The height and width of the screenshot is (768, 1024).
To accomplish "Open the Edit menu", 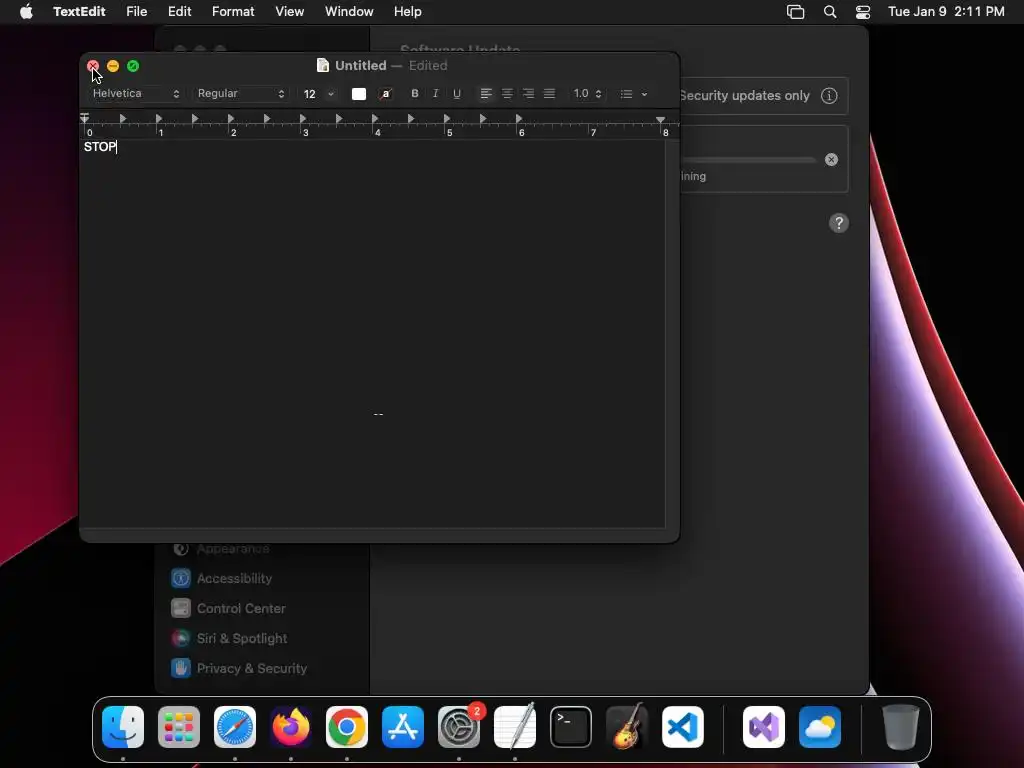I will [x=180, y=12].
